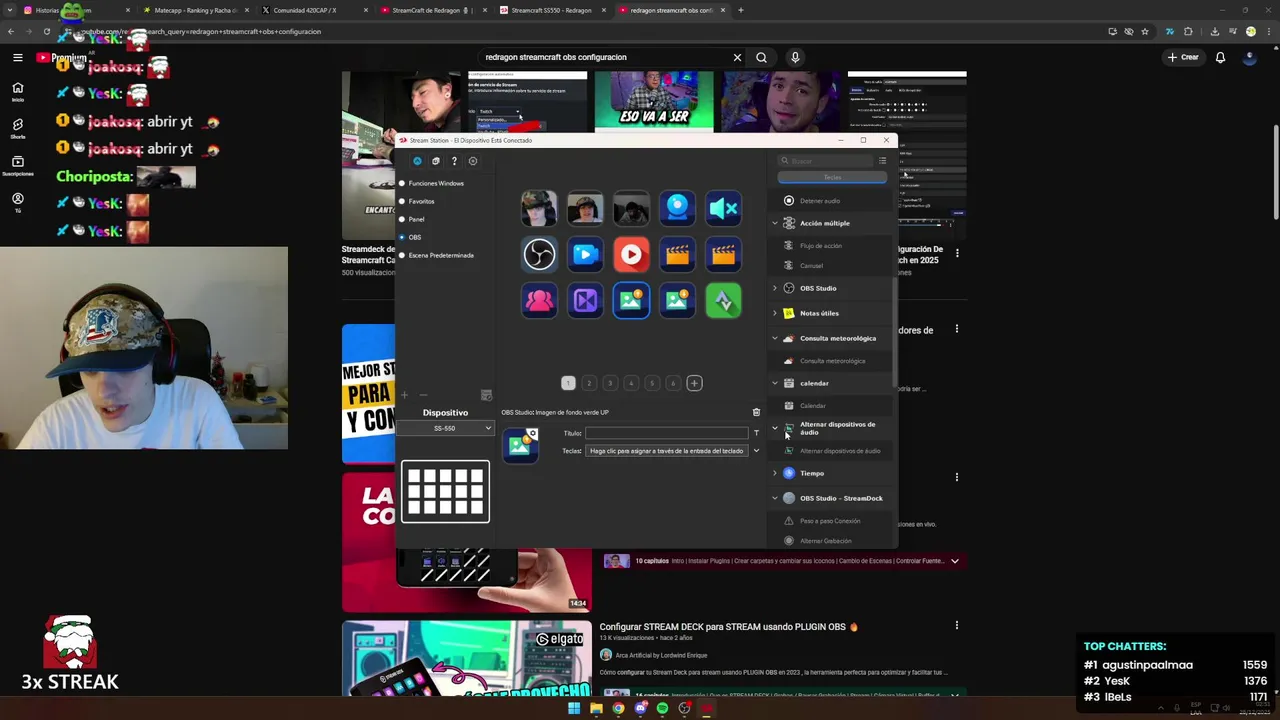Select Escena Predeterminada profile radio
This screenshot has width=1280, height=720.
[x=402, y=255]
